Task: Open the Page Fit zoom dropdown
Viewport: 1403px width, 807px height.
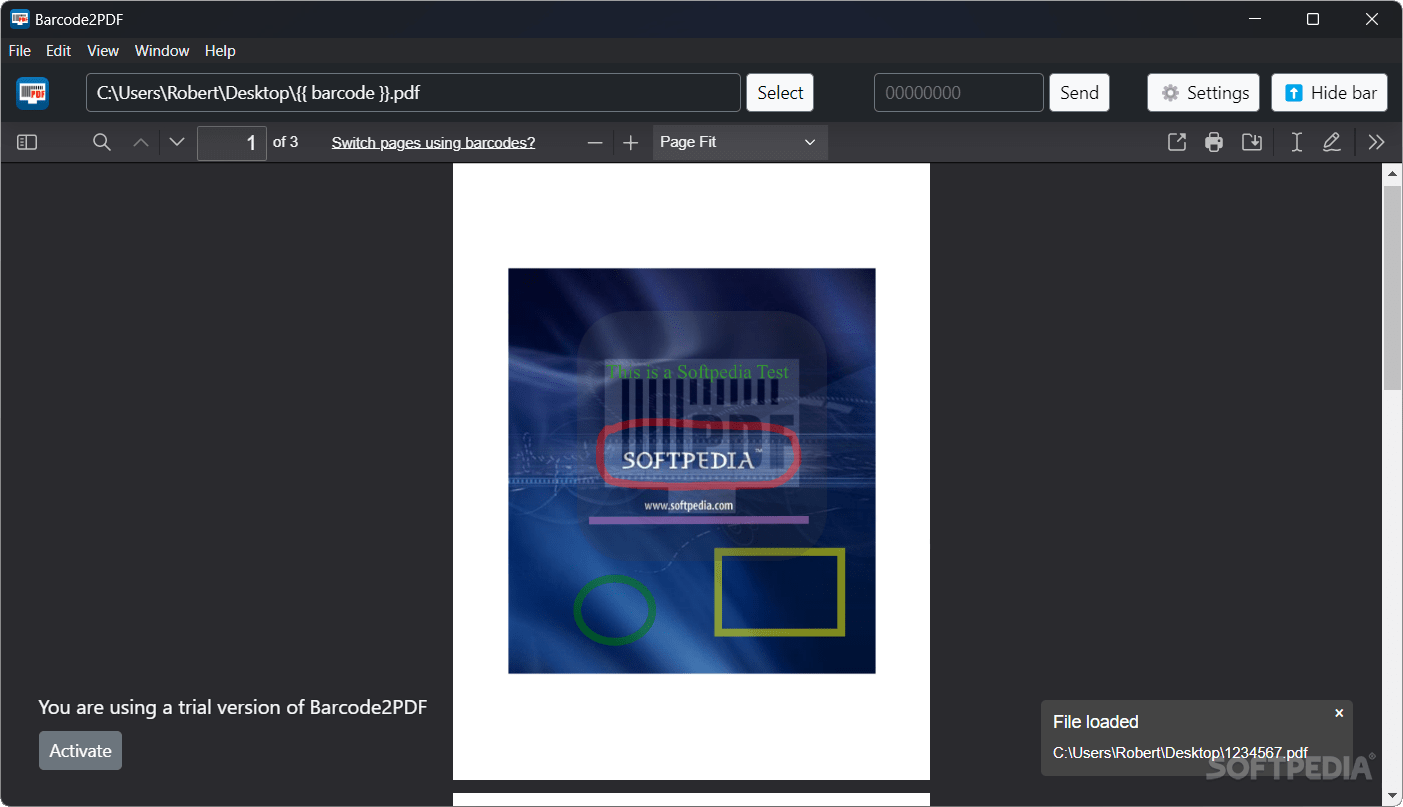Action: pyautogui.click(x=740, y=143)
